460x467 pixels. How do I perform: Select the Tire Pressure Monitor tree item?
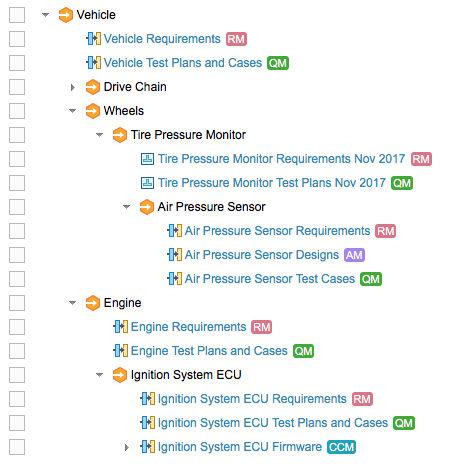click(x=188, y=135)
